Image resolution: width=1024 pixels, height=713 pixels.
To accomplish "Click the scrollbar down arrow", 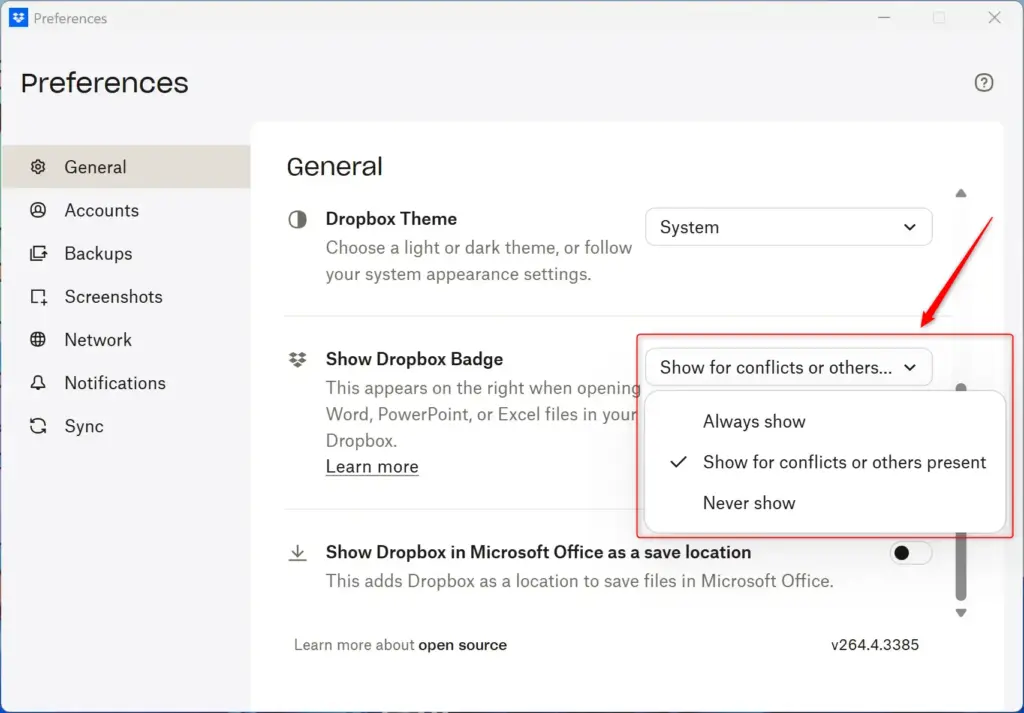I will point(961,612).
